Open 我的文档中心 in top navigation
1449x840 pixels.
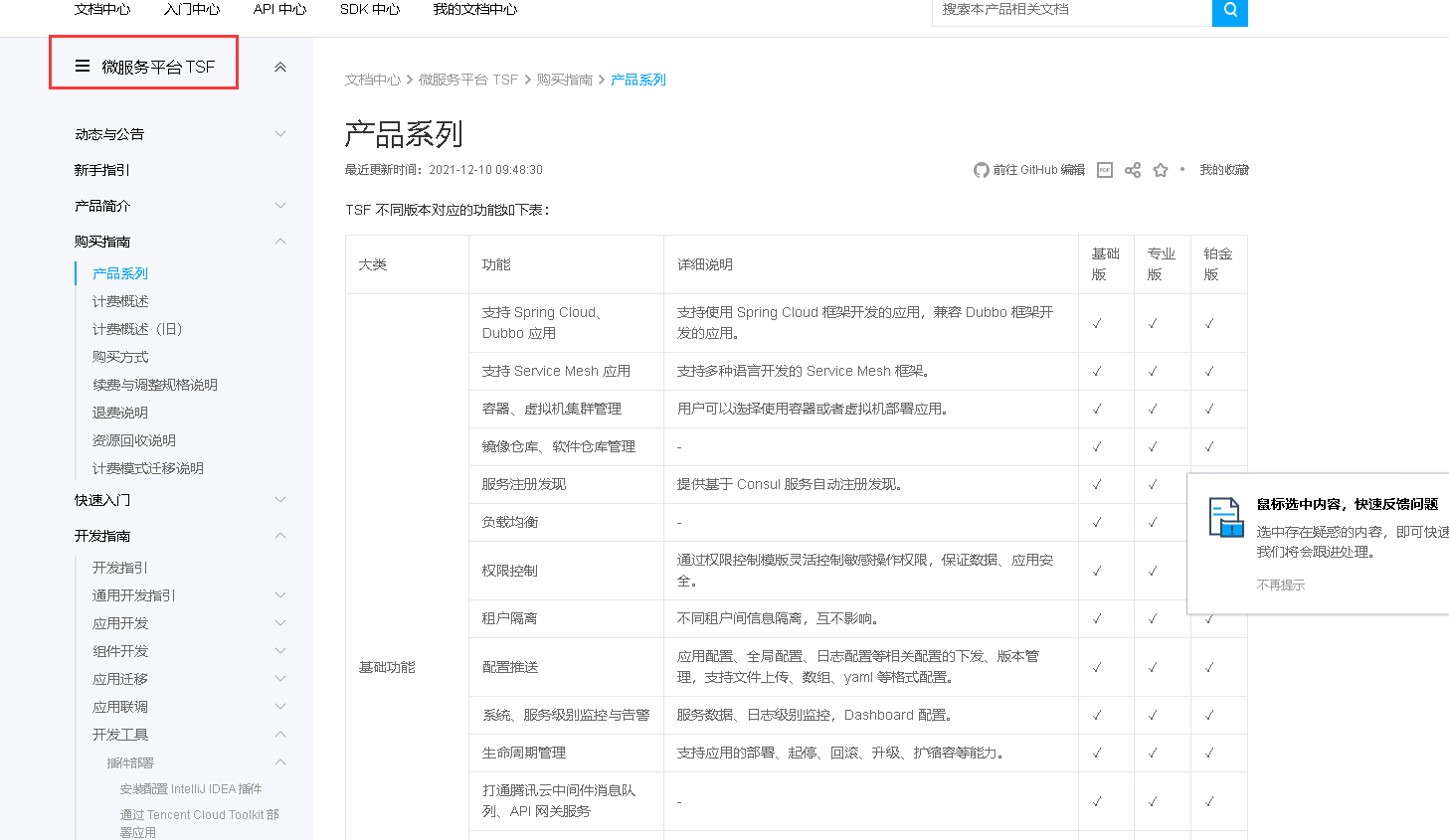coord(475,9)
